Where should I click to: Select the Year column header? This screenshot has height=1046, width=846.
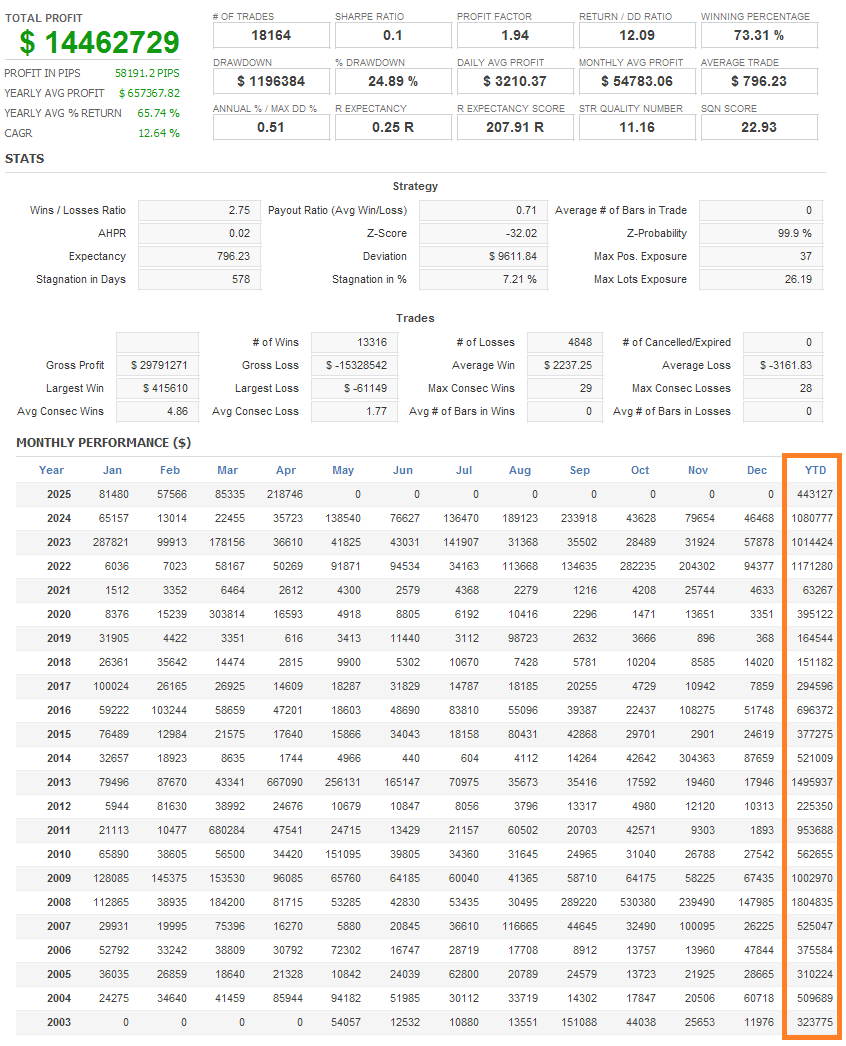pyautogui.click(x=51, y=470)
